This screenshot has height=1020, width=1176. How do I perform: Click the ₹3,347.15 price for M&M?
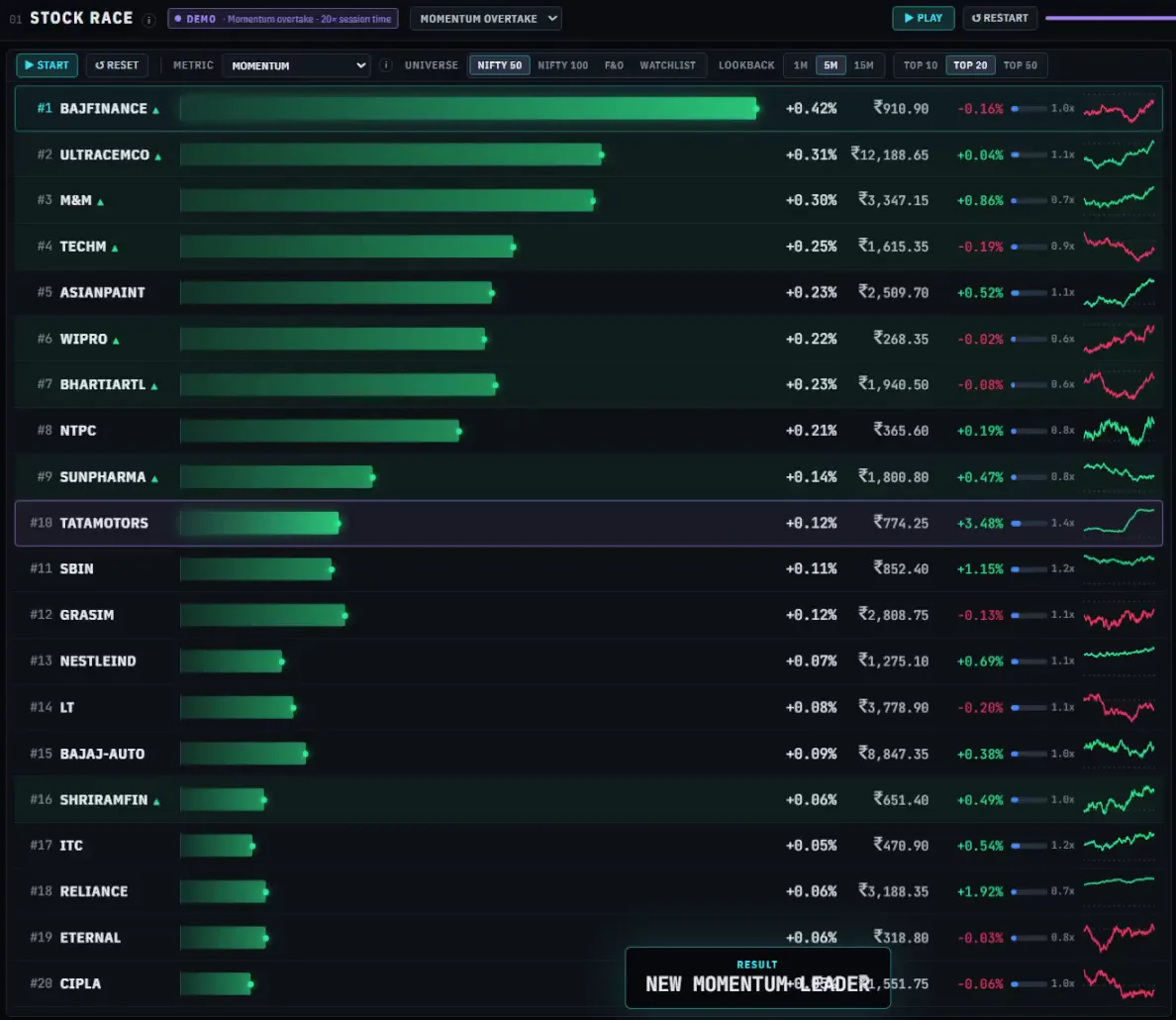coord(893,200)
